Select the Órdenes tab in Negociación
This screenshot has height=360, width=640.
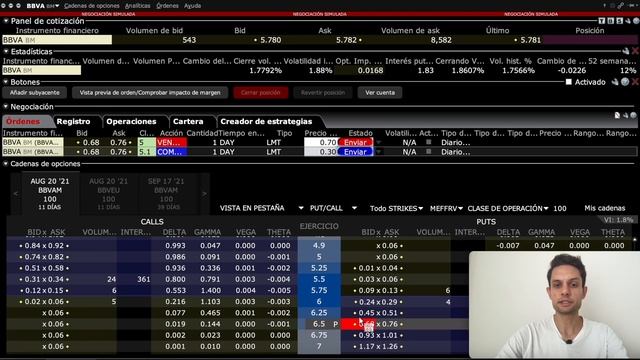pos(23,121)
